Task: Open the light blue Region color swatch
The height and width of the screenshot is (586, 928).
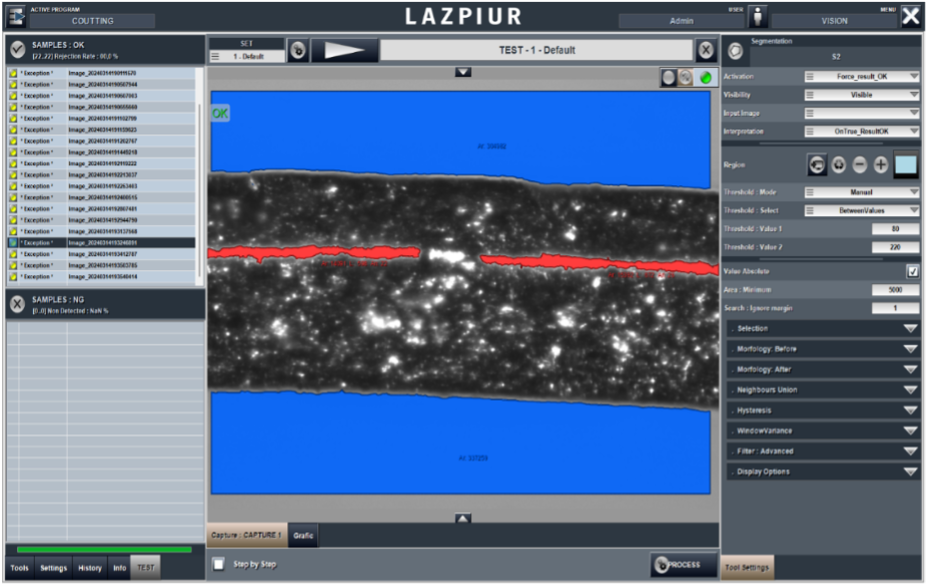Action: (x=906, y=165)
